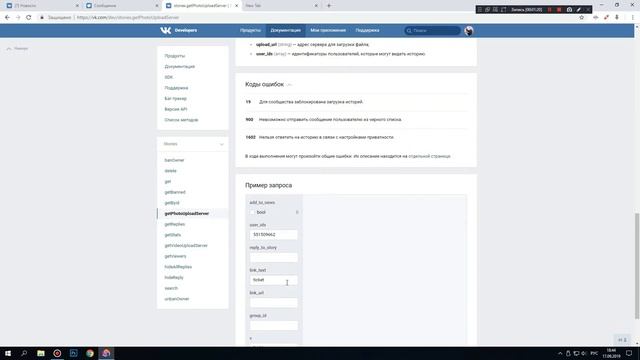This screenshot has width=640, height=360.
Task: Switch to the New Tab browser tab
Action: pyautogui.click(x=281, y=6)
